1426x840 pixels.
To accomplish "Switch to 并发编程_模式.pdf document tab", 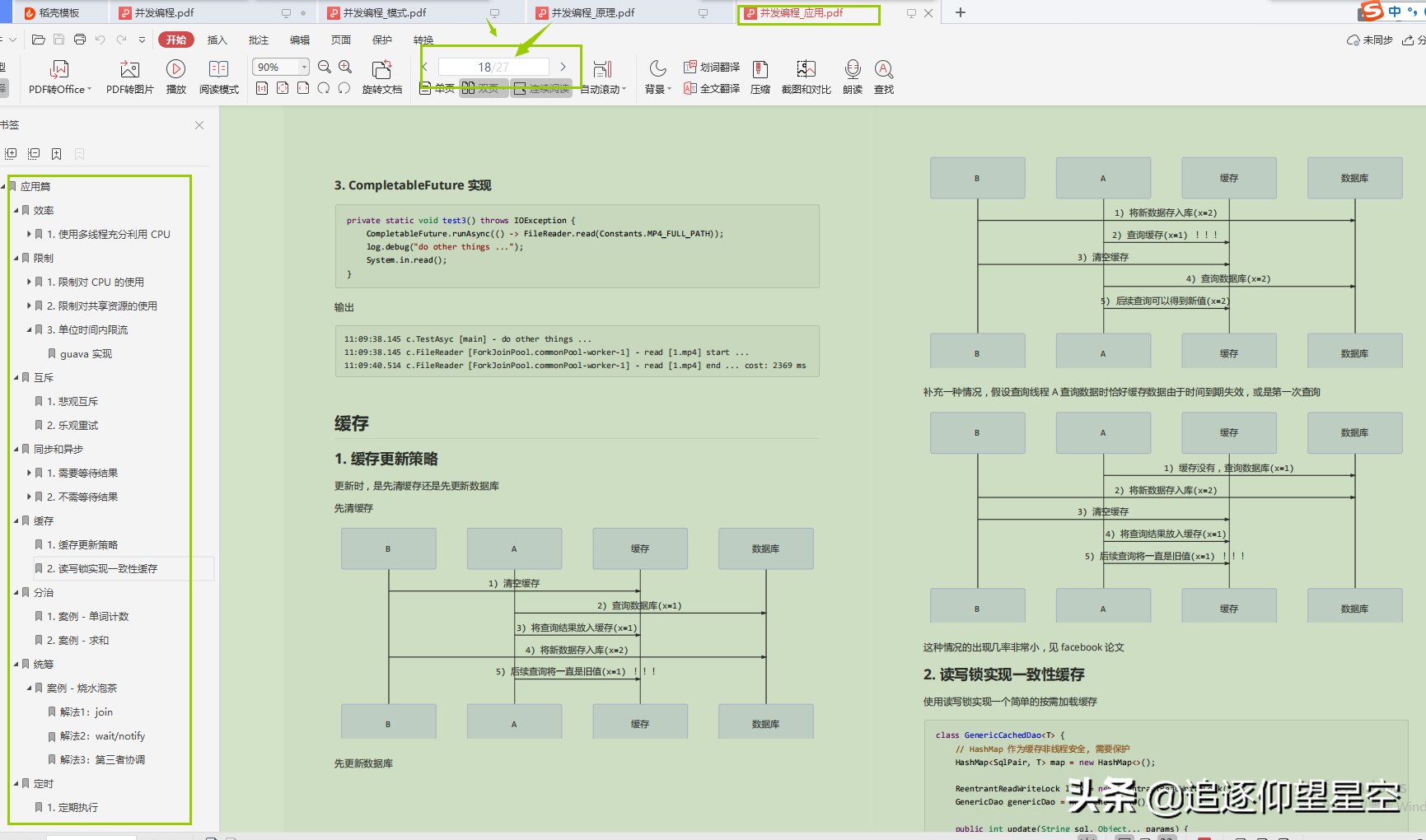I will pyautogui.click(x=385, y=13).
